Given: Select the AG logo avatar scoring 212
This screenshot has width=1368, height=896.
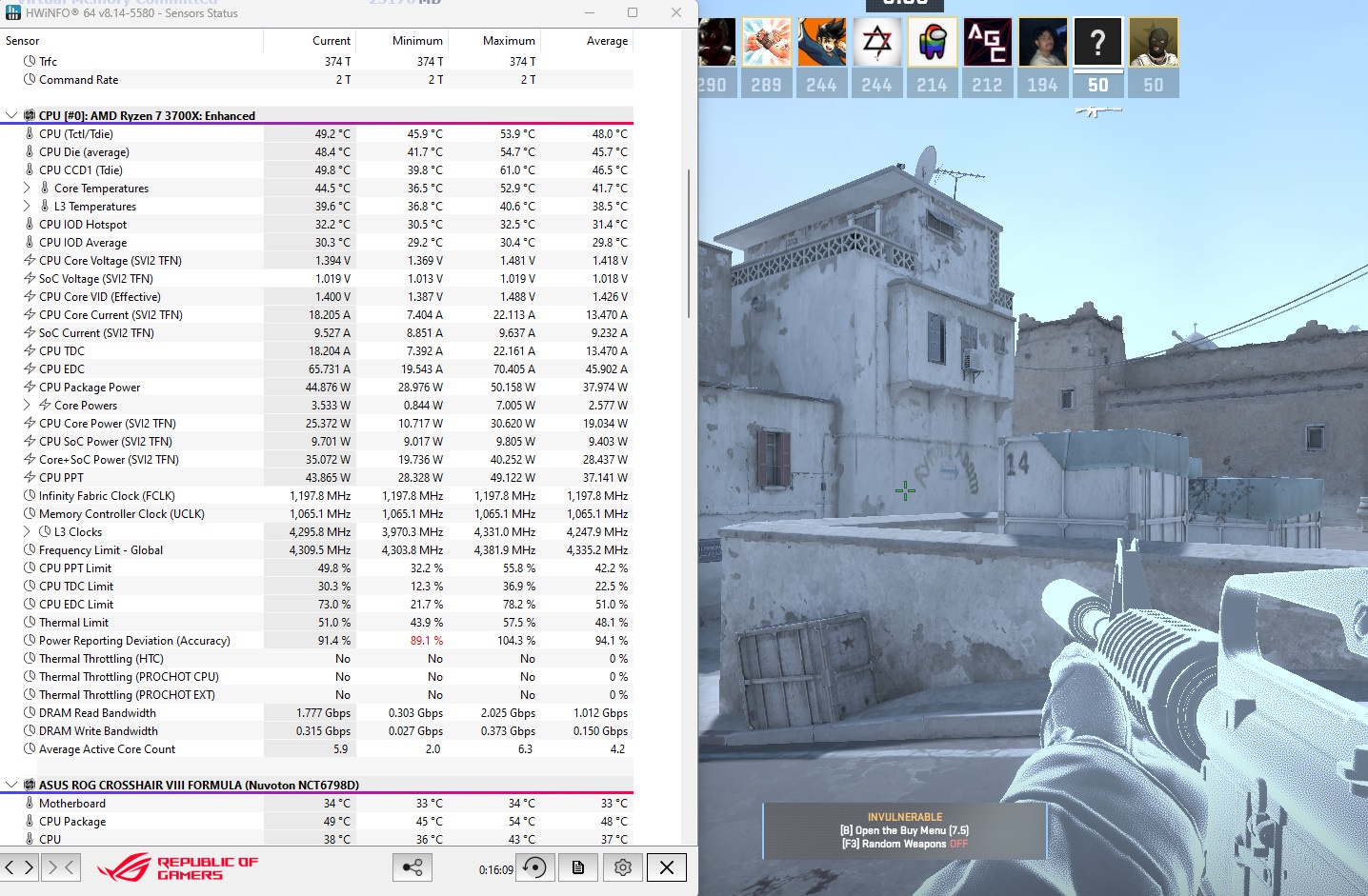Looking at the screenshot, I should click(x=988, y=43).
